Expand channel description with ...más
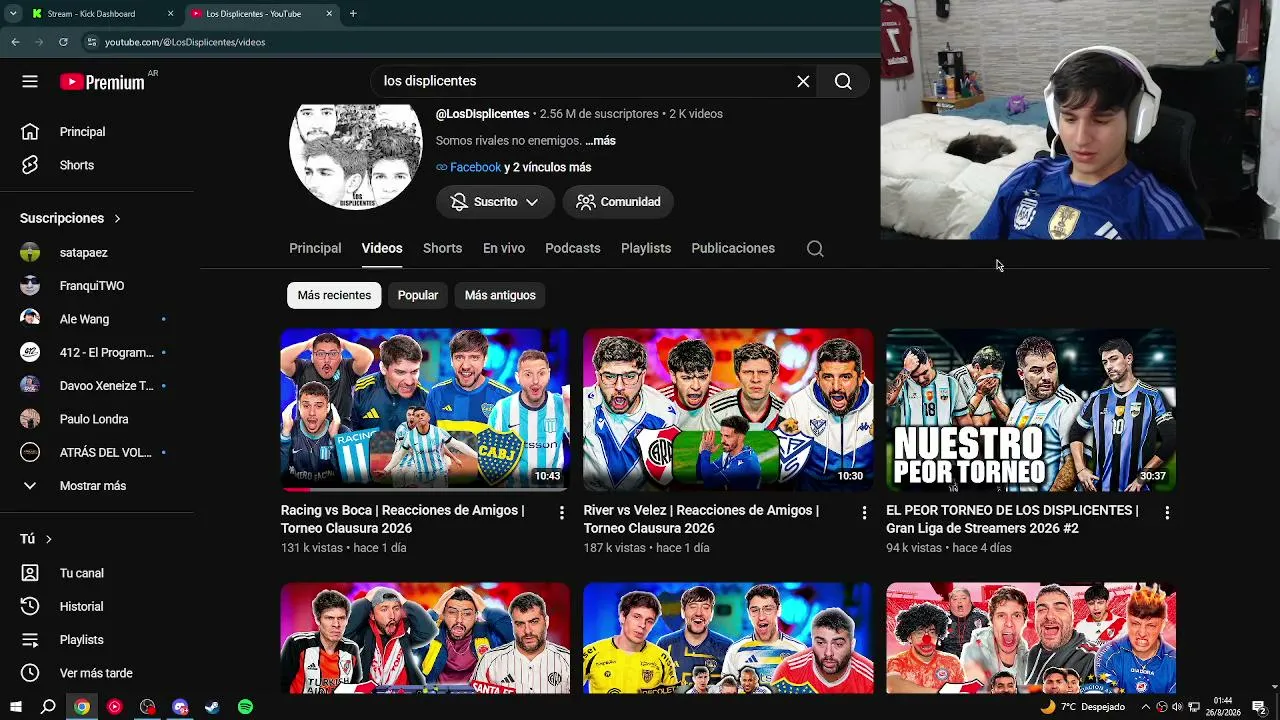Screen dimensions: 1280x720 coord(600,141)
